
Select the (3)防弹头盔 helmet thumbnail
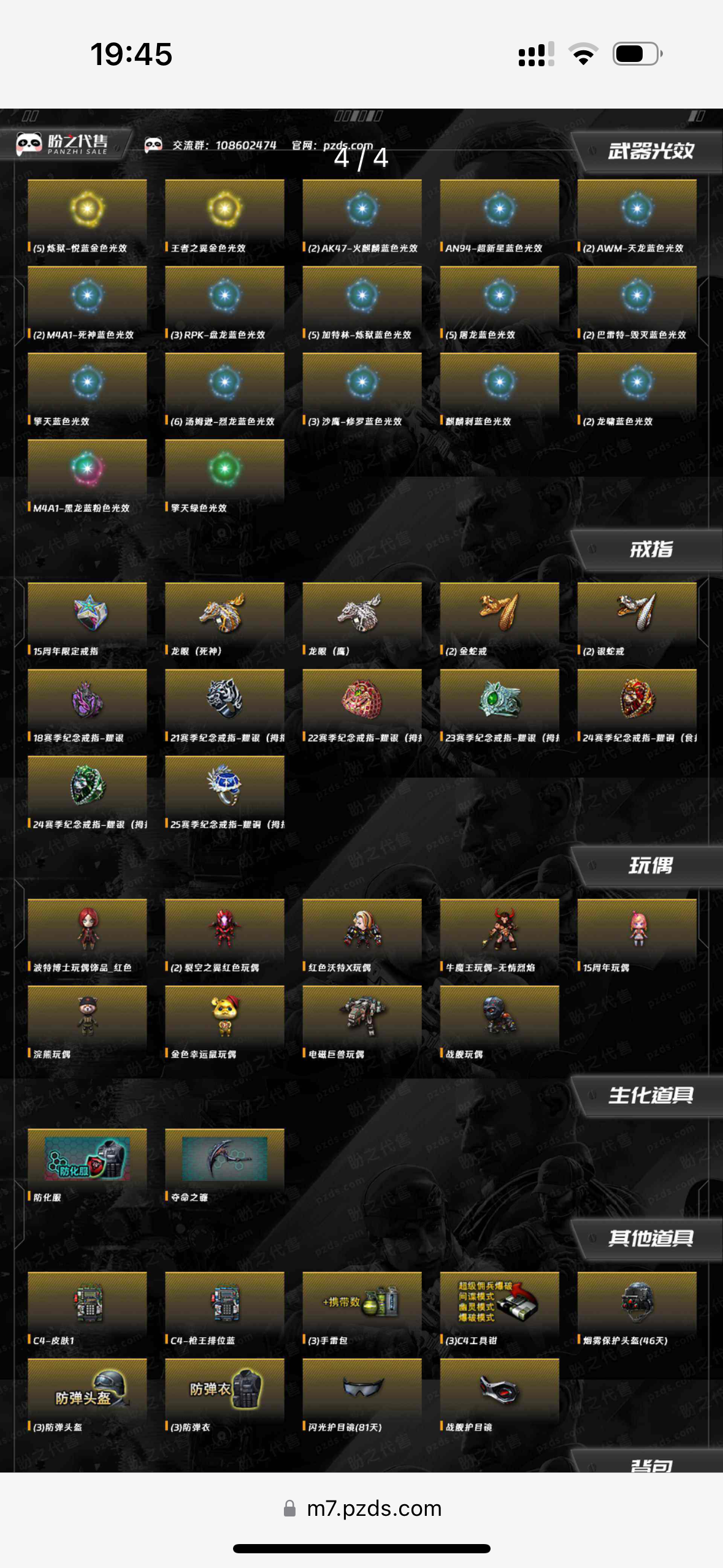point(87,1389)
